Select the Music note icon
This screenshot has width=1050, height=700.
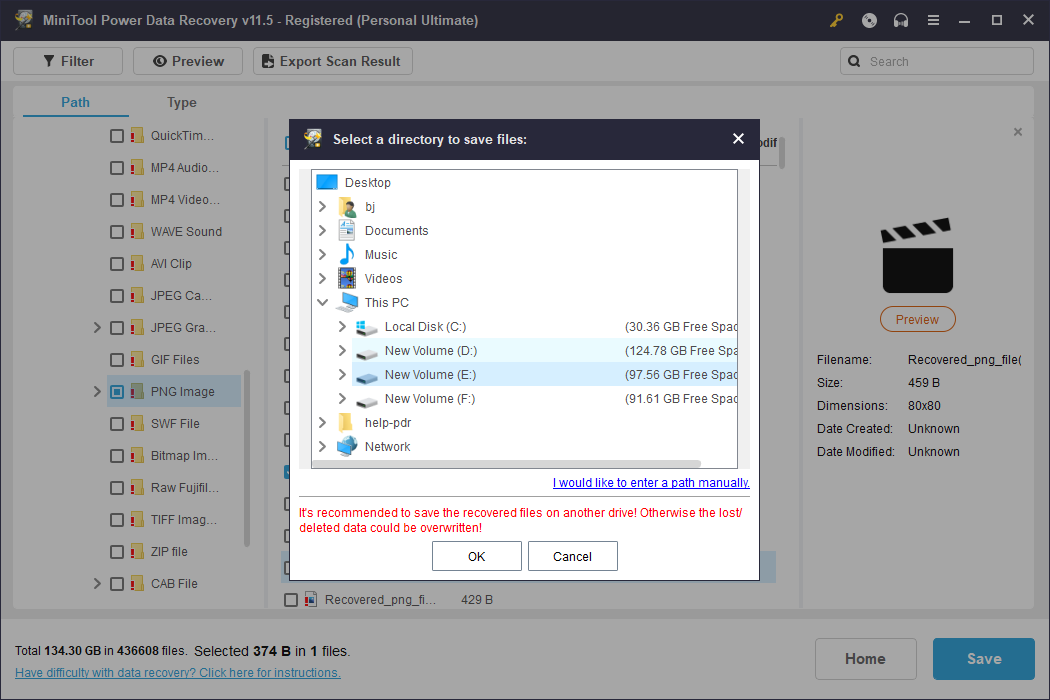click(347, 255)
